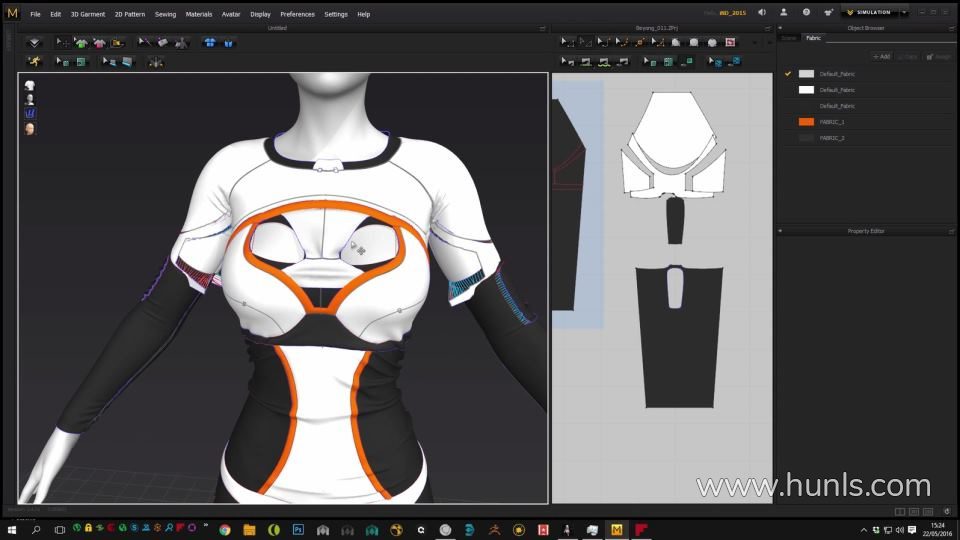
Task: Click the blue layered panel icon in the 3D toolbar
Action: pos(127,62)
